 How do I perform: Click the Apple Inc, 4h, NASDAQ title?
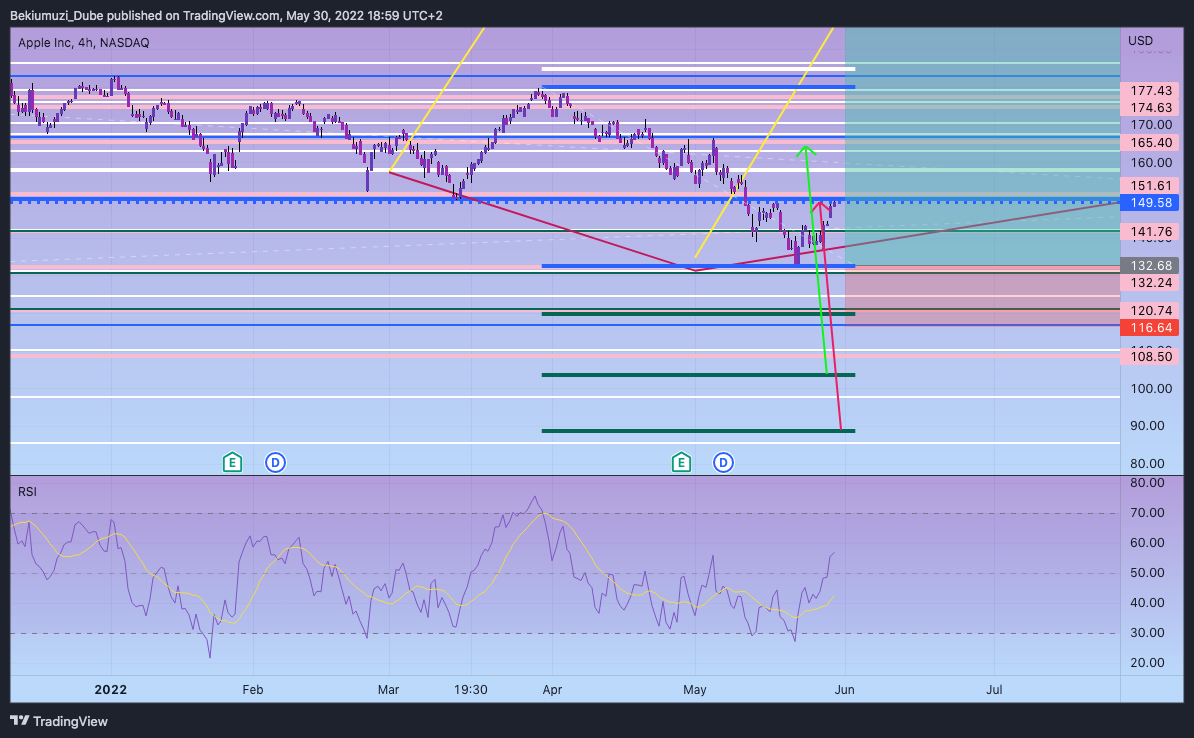click(x=83, y=43)
